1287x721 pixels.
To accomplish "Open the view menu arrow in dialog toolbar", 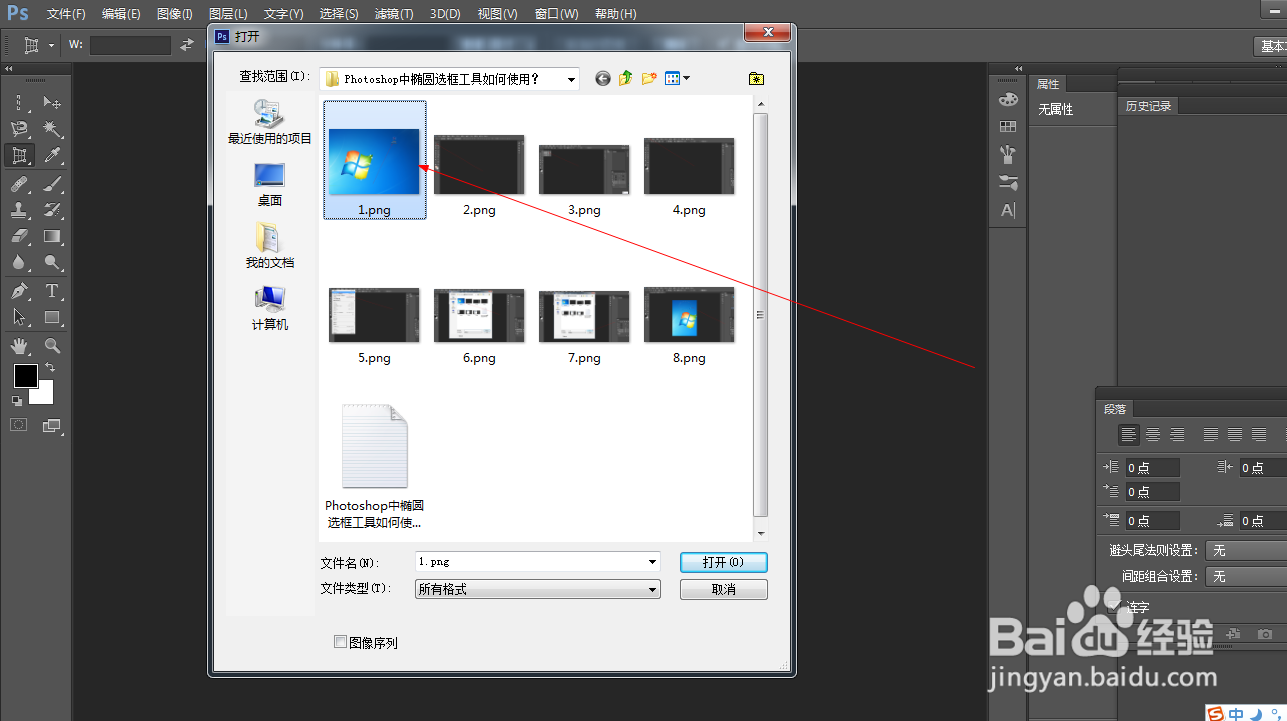I will pyautogui.click(x=688, y=78).
